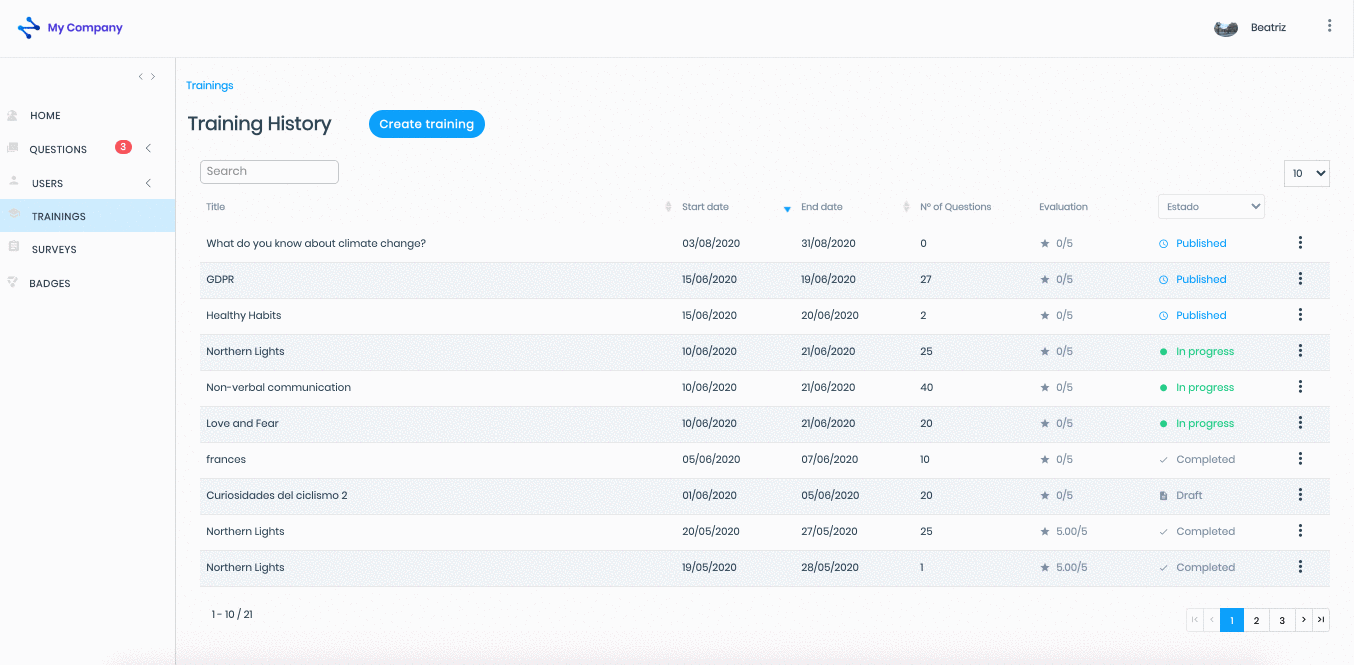
Task: Click Published status in Healthy Habits row
Action: pyautogui.click(x=1201, y=315)
